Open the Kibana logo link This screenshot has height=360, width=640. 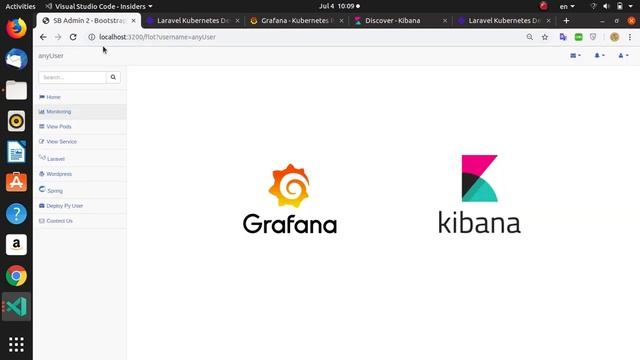pyautogui.click(x=479, y=194)
